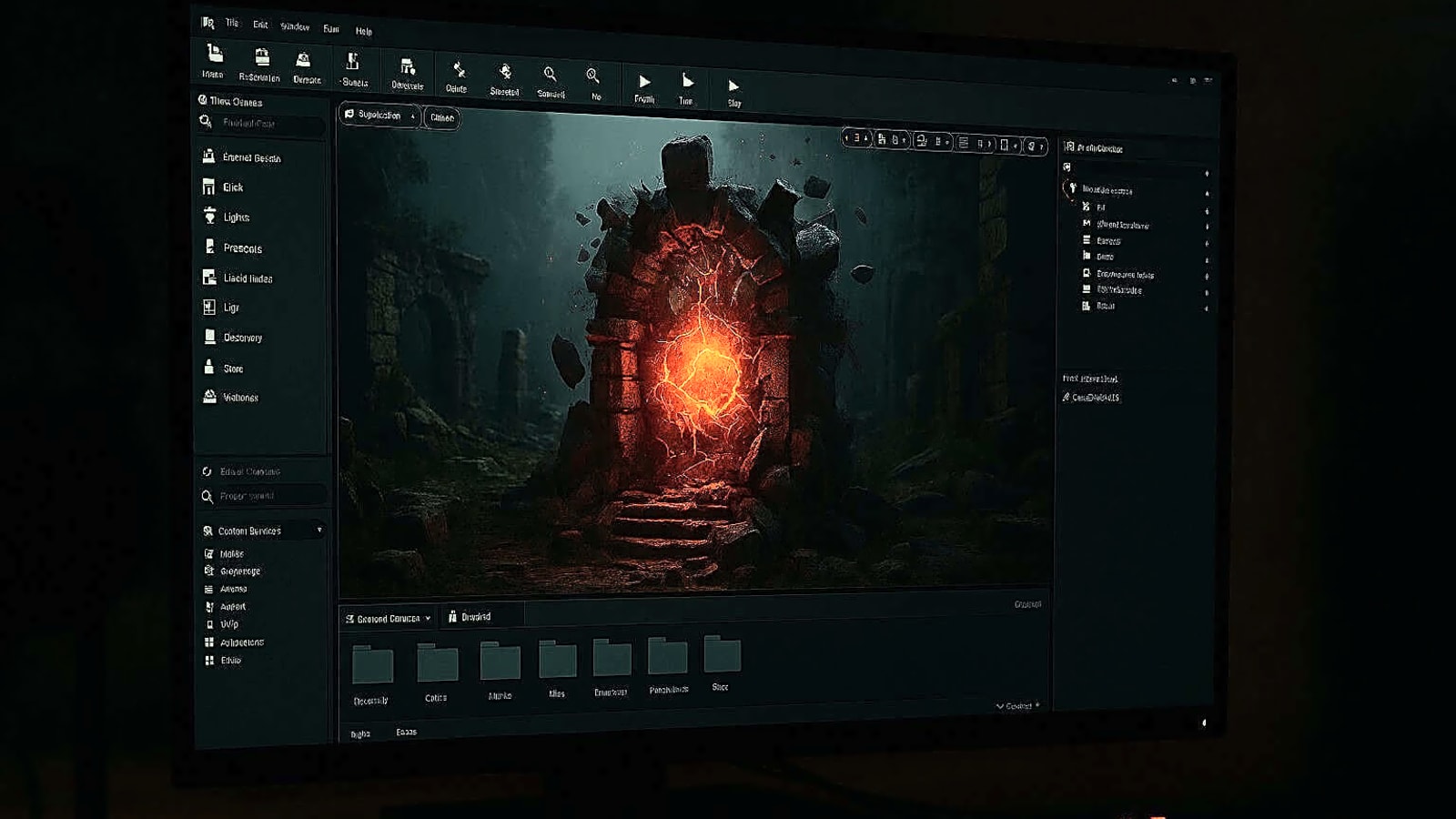Open the Enanhves folder
The height and width of the screenshot is (819, 1456).
pyautogui.click(x=612, y=666)
